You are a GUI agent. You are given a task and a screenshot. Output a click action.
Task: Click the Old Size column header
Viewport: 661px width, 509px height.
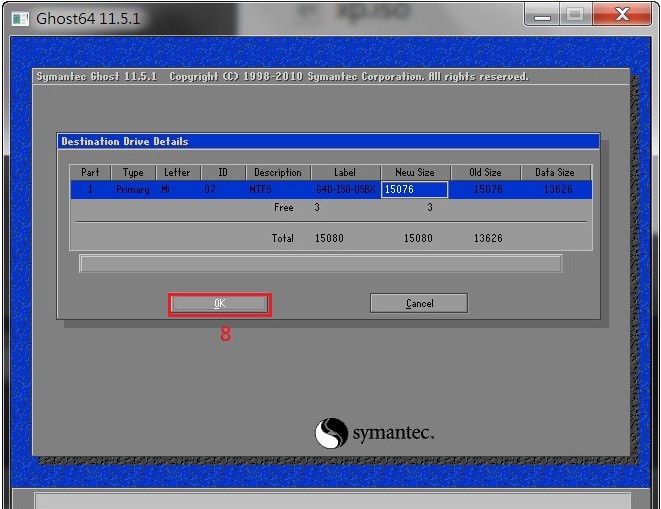485,172
